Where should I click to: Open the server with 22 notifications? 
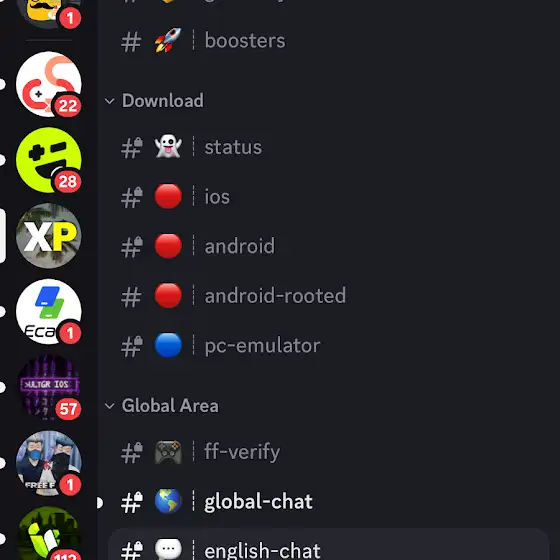pyautogui.click(x=49, y=84)
